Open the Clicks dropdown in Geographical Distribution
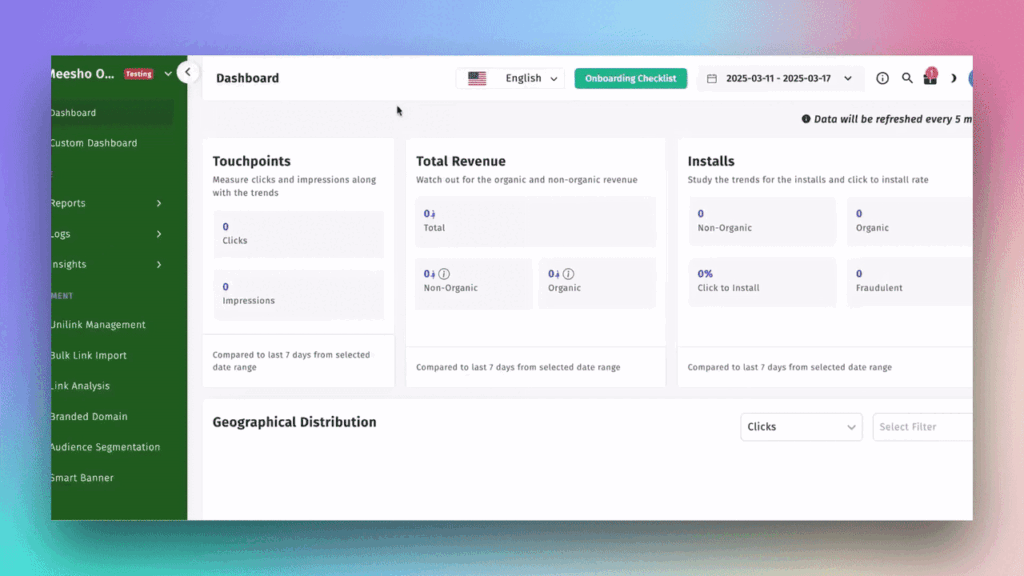 point(800,426)
